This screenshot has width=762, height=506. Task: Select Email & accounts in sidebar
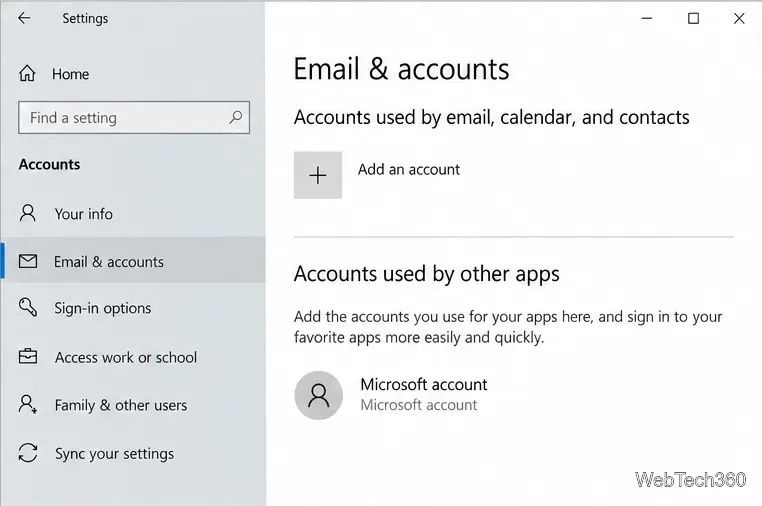(133, 262)
